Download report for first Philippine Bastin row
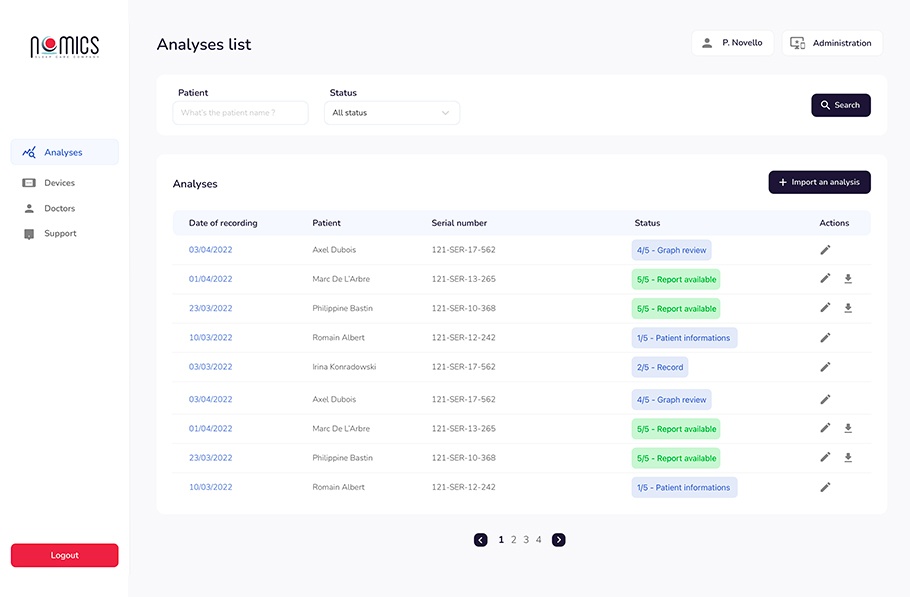The height and width of the screenshot is (597, 910). click(x=848, y=308)
